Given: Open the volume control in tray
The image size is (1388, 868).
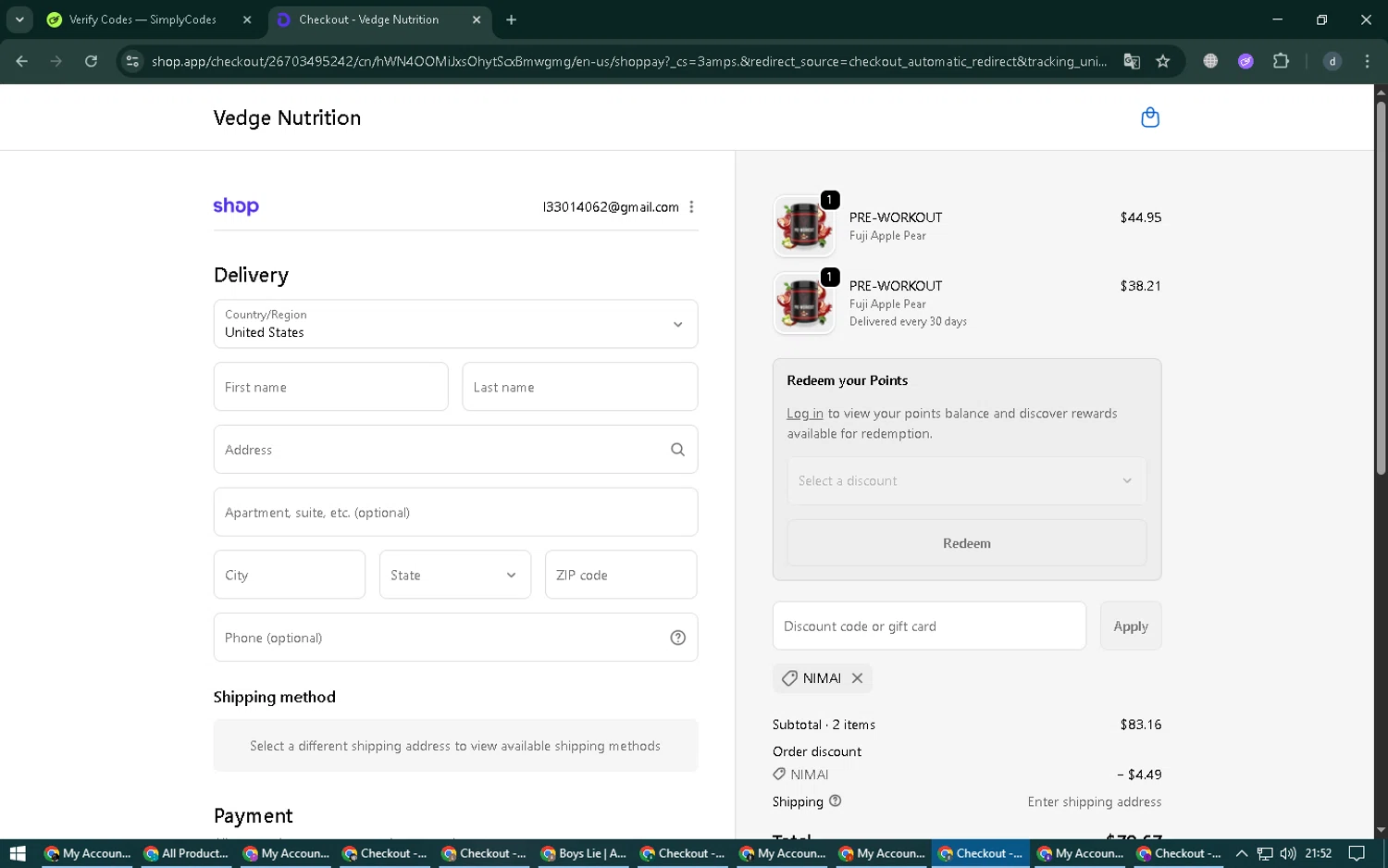Looking at the screenshot, I should tap(1287, 853).
